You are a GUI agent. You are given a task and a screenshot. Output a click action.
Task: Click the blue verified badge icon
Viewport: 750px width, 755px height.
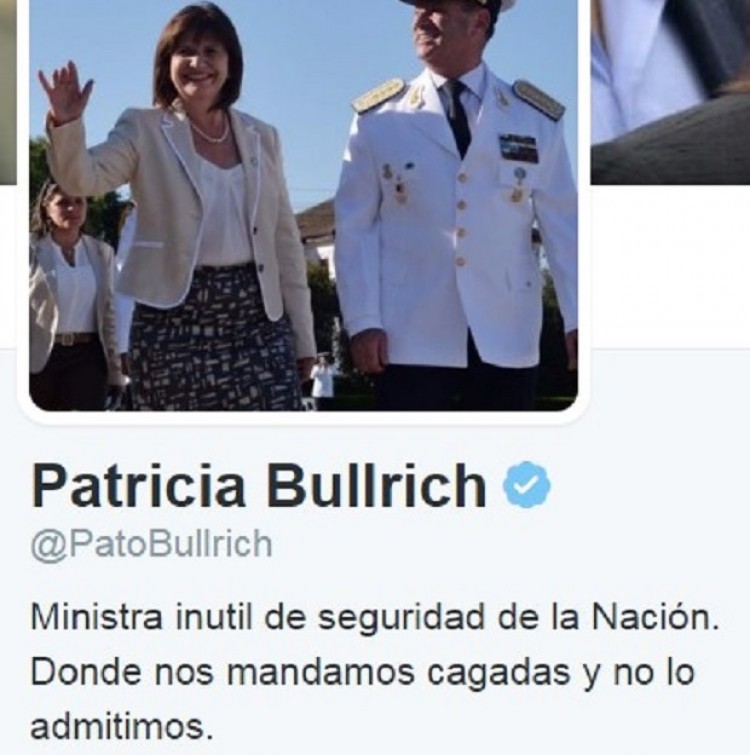526,484
